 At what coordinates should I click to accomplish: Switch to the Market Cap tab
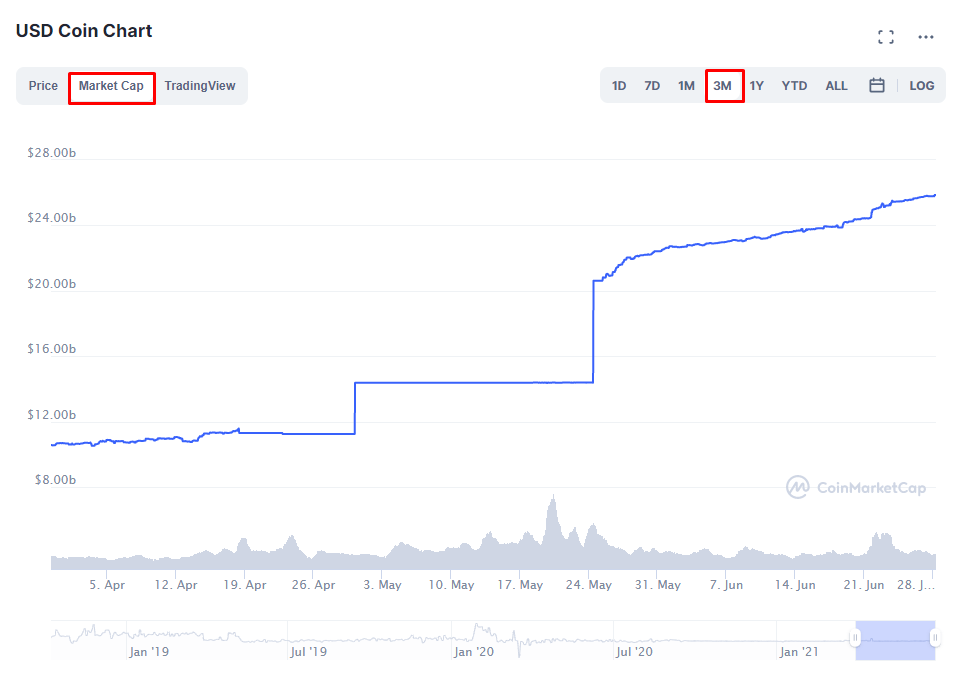(x=111, y=86)
